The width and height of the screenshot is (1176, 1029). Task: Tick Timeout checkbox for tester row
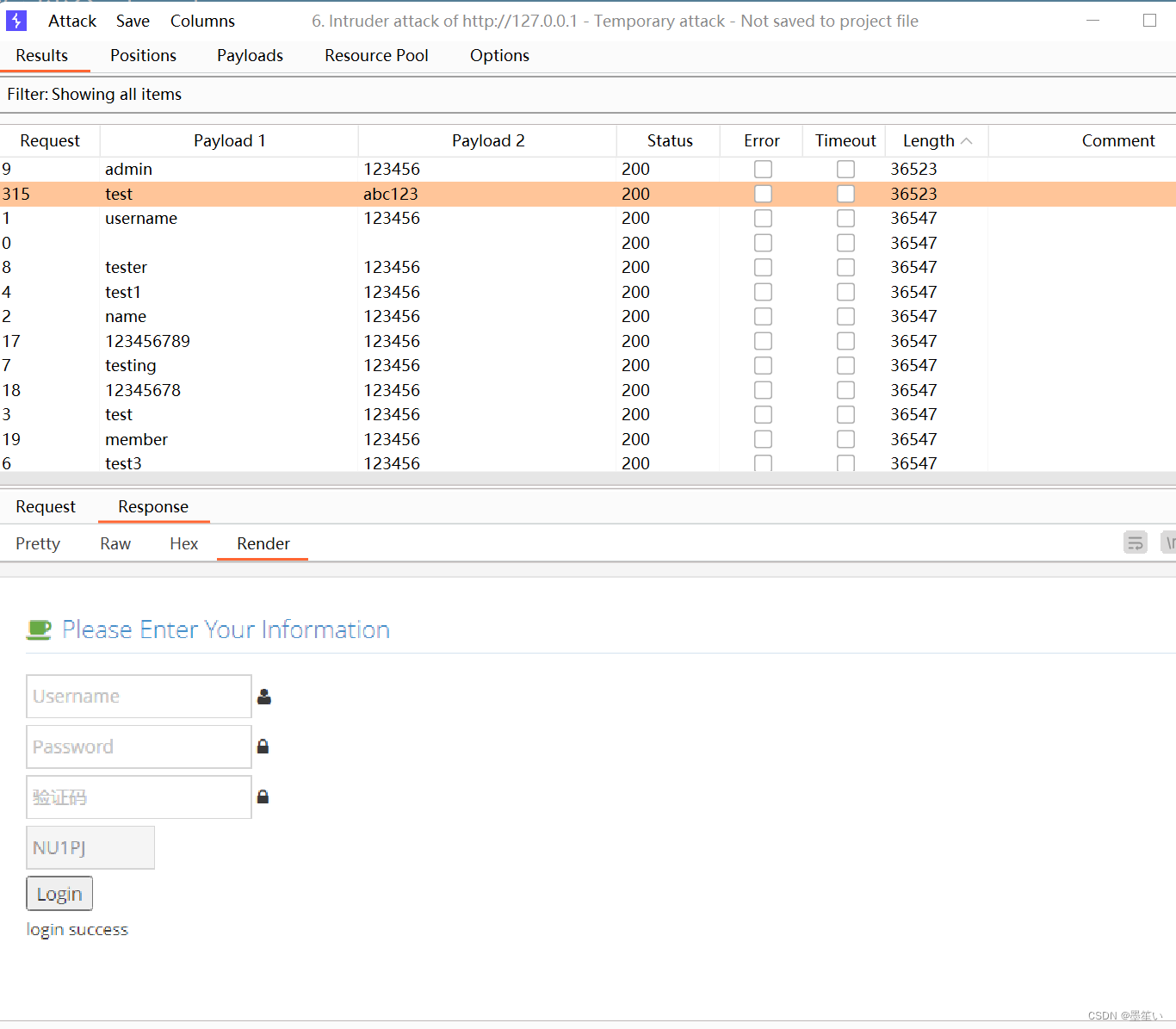(x=846, y=268)
